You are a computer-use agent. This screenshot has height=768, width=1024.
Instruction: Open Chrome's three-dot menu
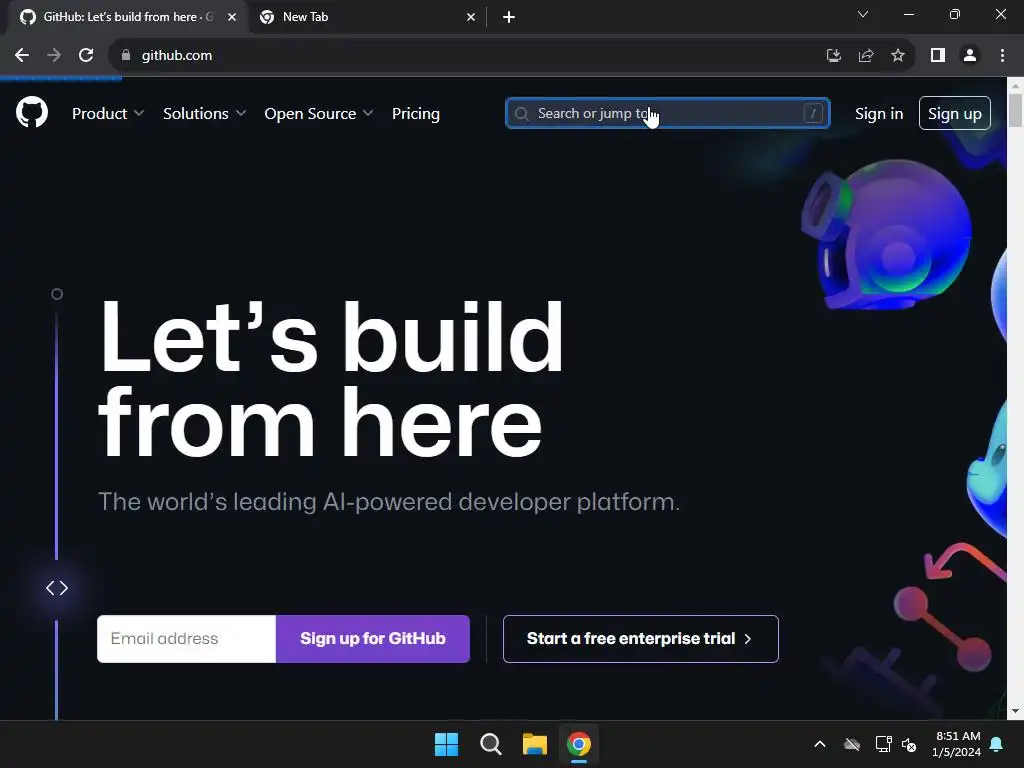tap(1002, 56)
